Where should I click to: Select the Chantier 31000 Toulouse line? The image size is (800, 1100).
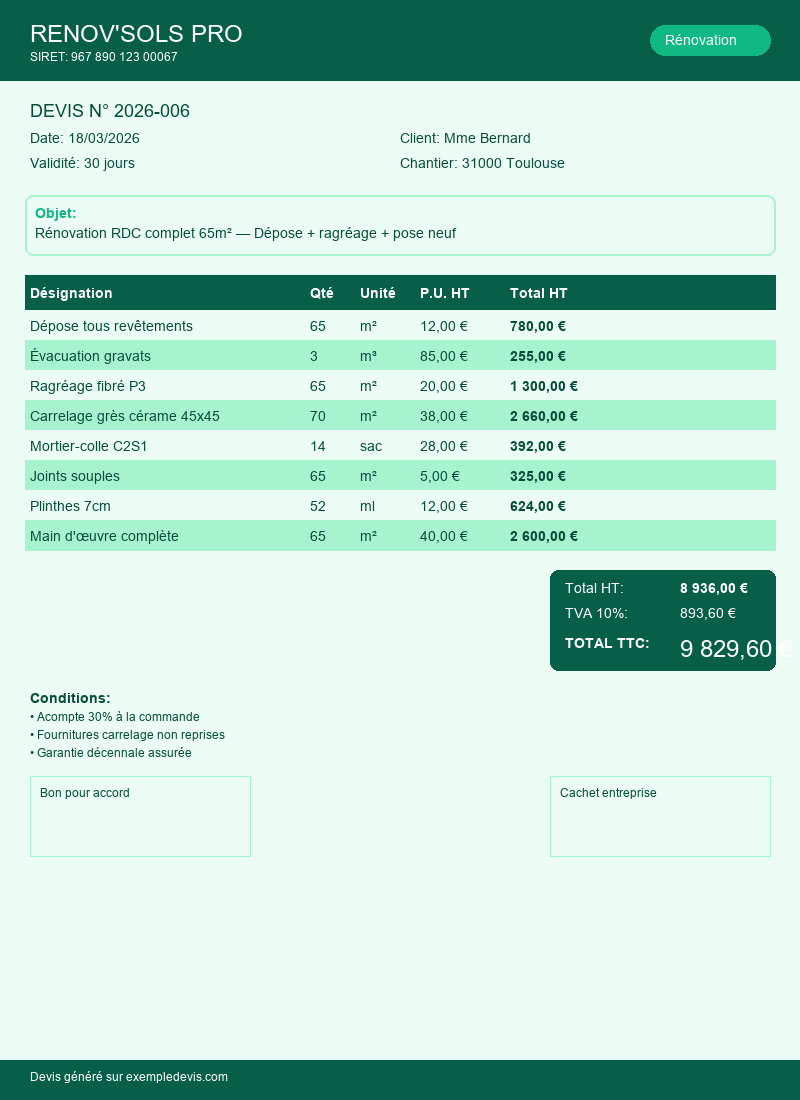pos(482,163)
